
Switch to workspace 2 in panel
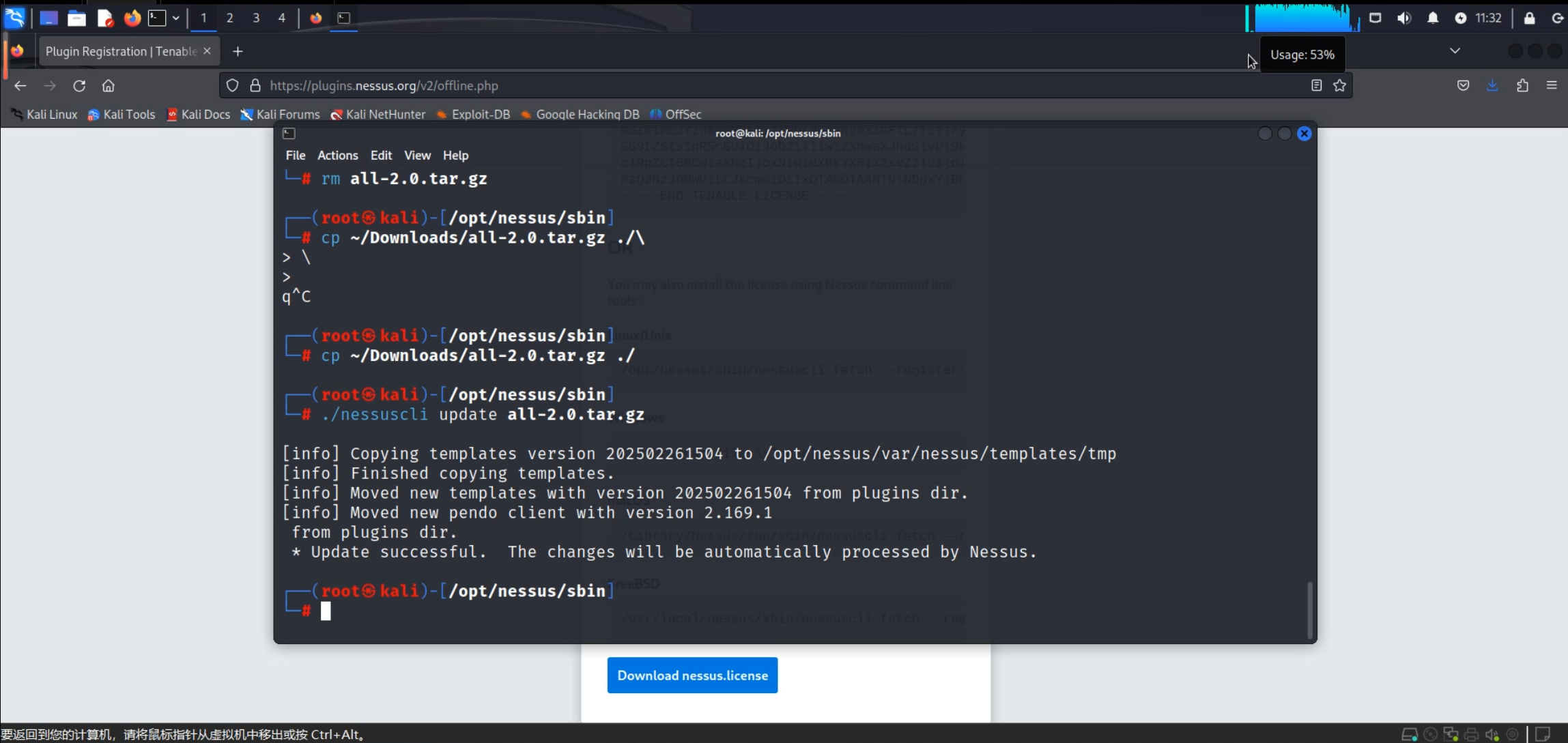(x=229, y=18)
